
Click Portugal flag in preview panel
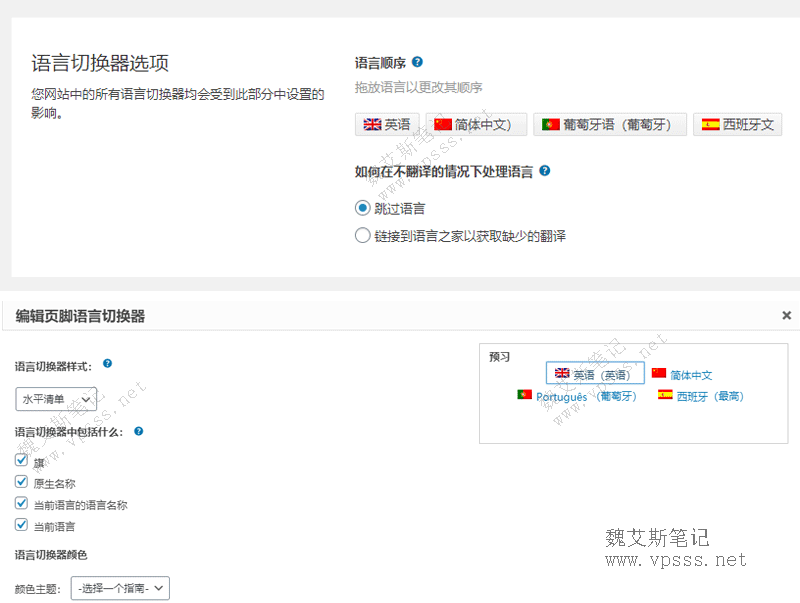(524, 395)
